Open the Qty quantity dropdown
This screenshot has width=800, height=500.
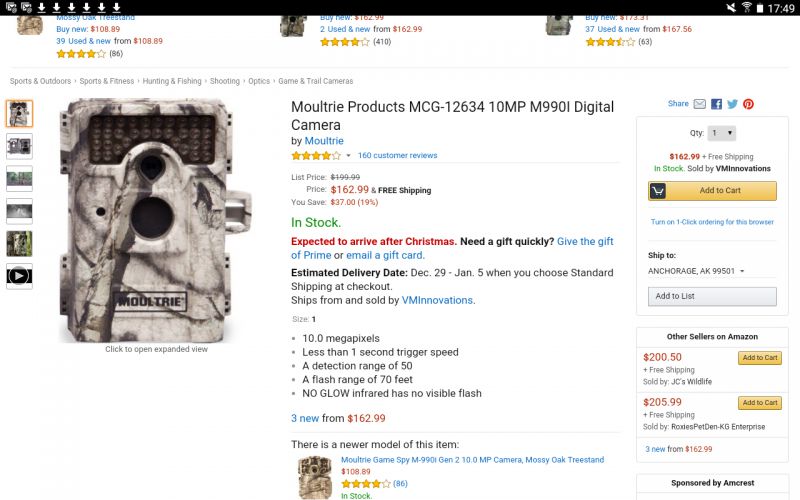pyautogui.click(x=722, y=133)
